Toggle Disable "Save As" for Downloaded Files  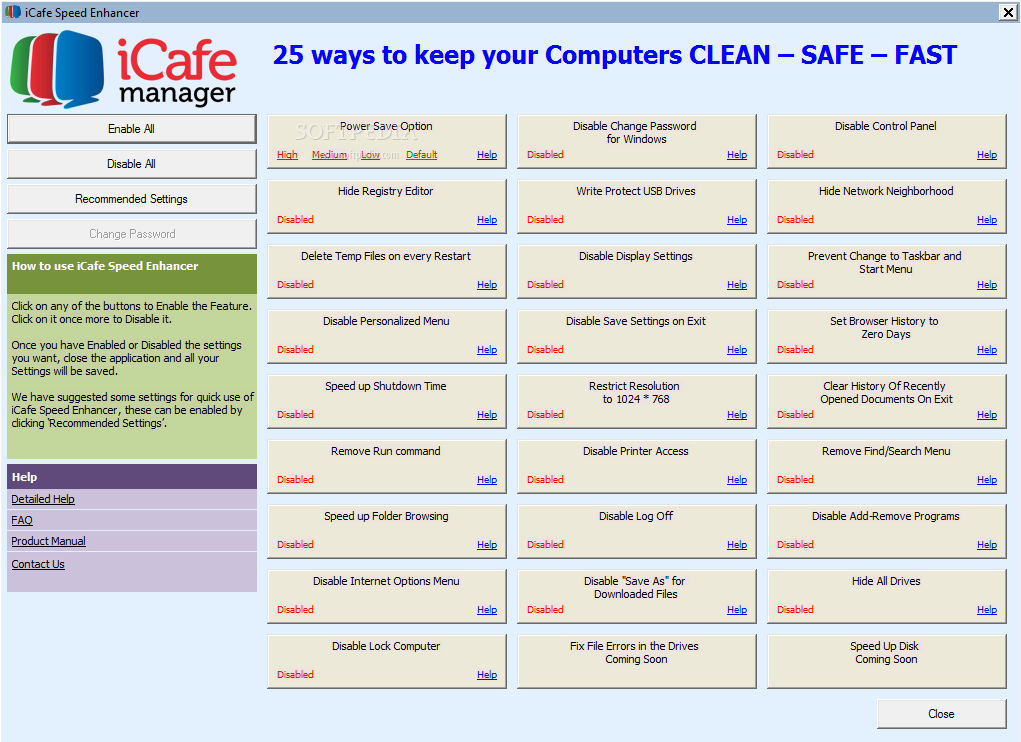click(x=637, y=598)
